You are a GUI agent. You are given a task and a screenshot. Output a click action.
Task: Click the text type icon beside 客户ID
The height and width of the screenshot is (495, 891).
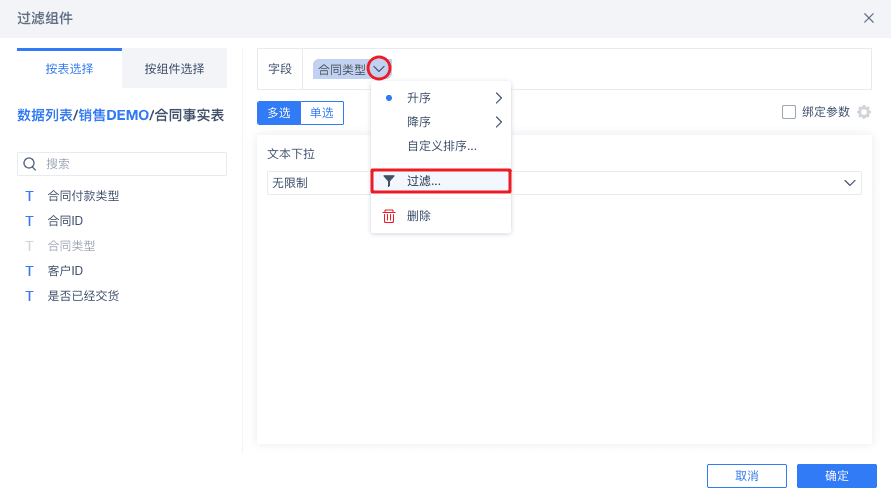pos(29,271)
